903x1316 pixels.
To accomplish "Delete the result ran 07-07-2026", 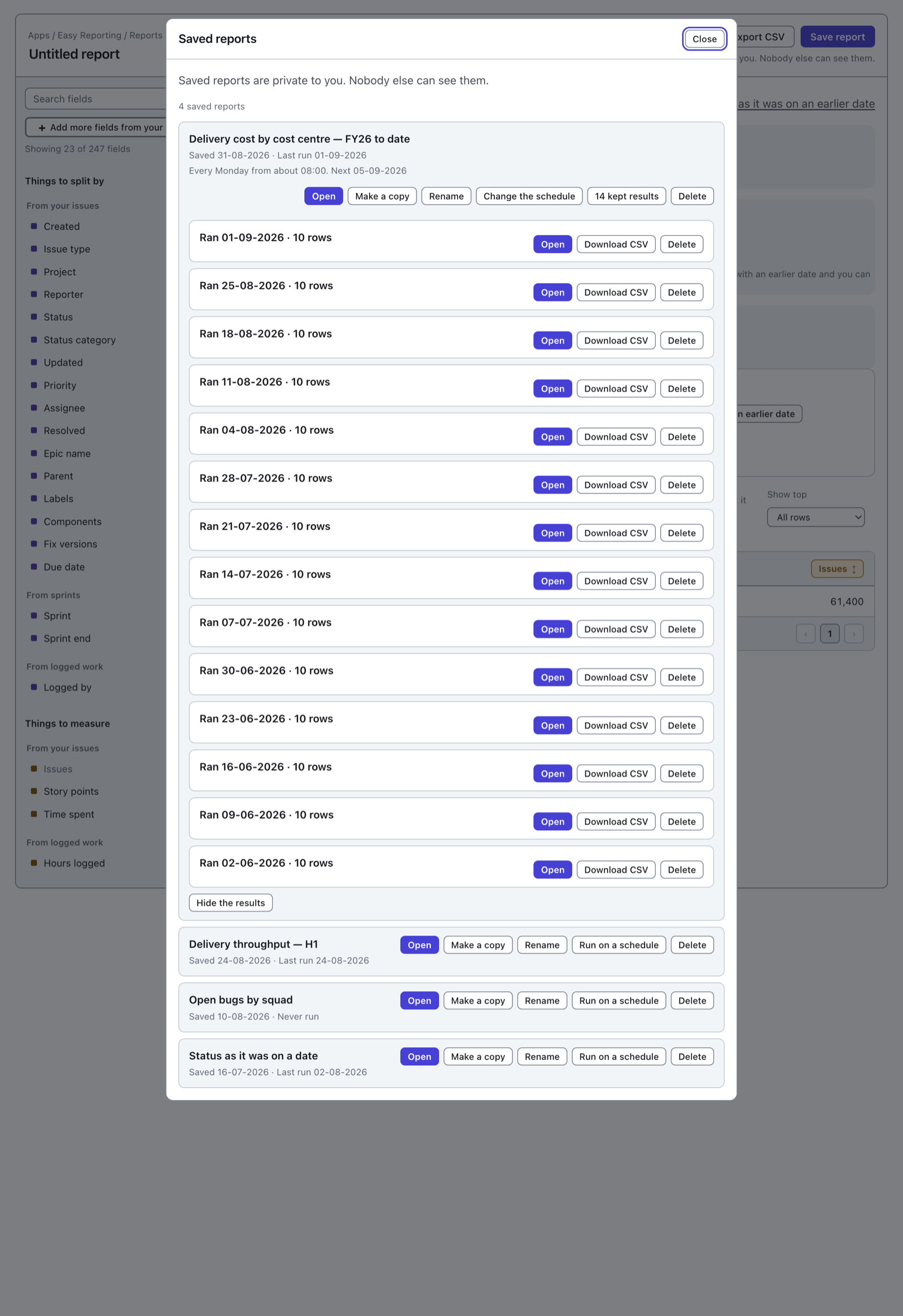I will tap(681, 629).
